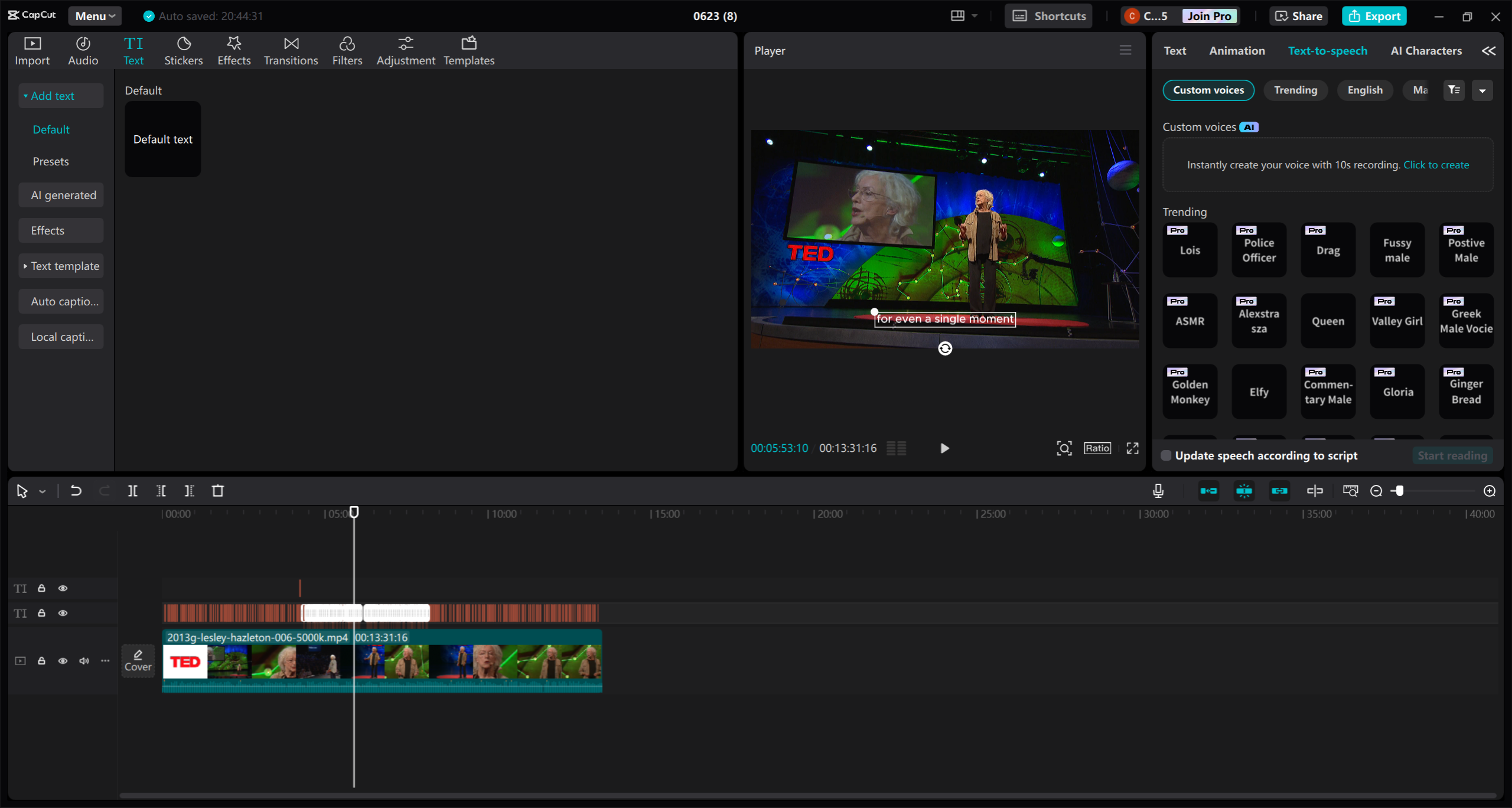Screen dimensions: 1512x808
Task: Enable Update speech according to script
Action: pyautogui.click(x=1166, y=455)
